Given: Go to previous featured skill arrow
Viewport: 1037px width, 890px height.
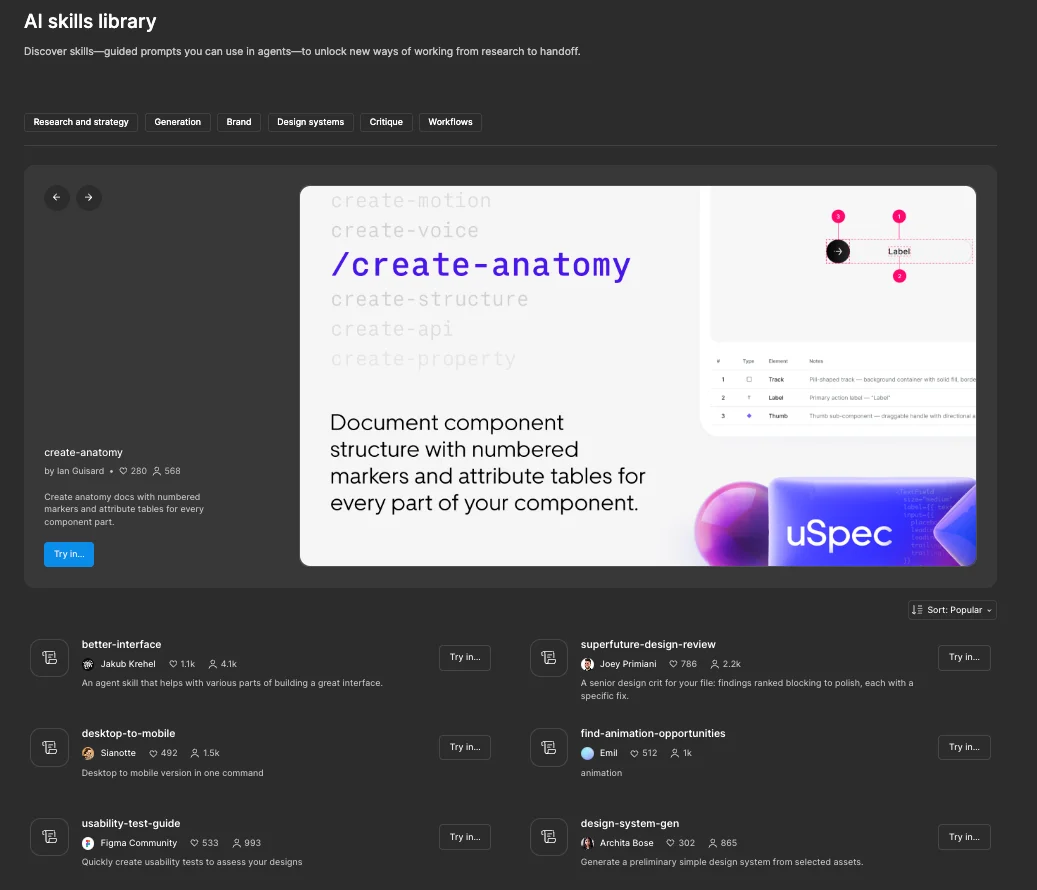Looking at the screenshot, I should [57, 197].
